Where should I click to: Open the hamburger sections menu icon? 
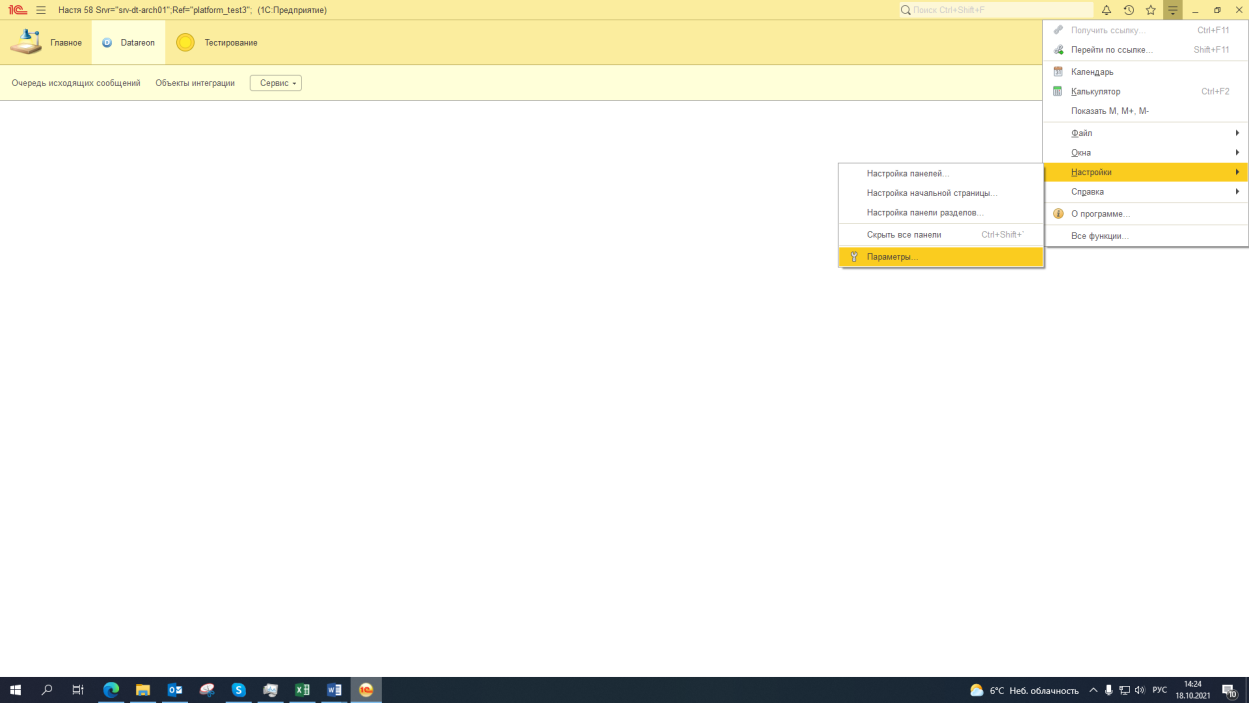click(41, 10)
